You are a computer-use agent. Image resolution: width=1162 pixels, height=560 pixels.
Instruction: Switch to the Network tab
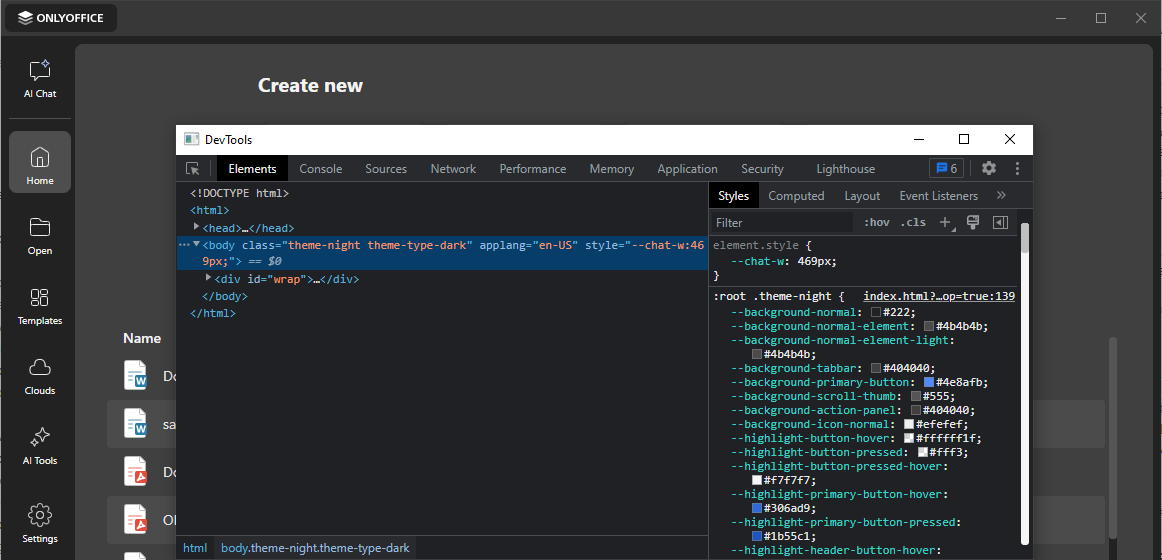tap(453, 169)
